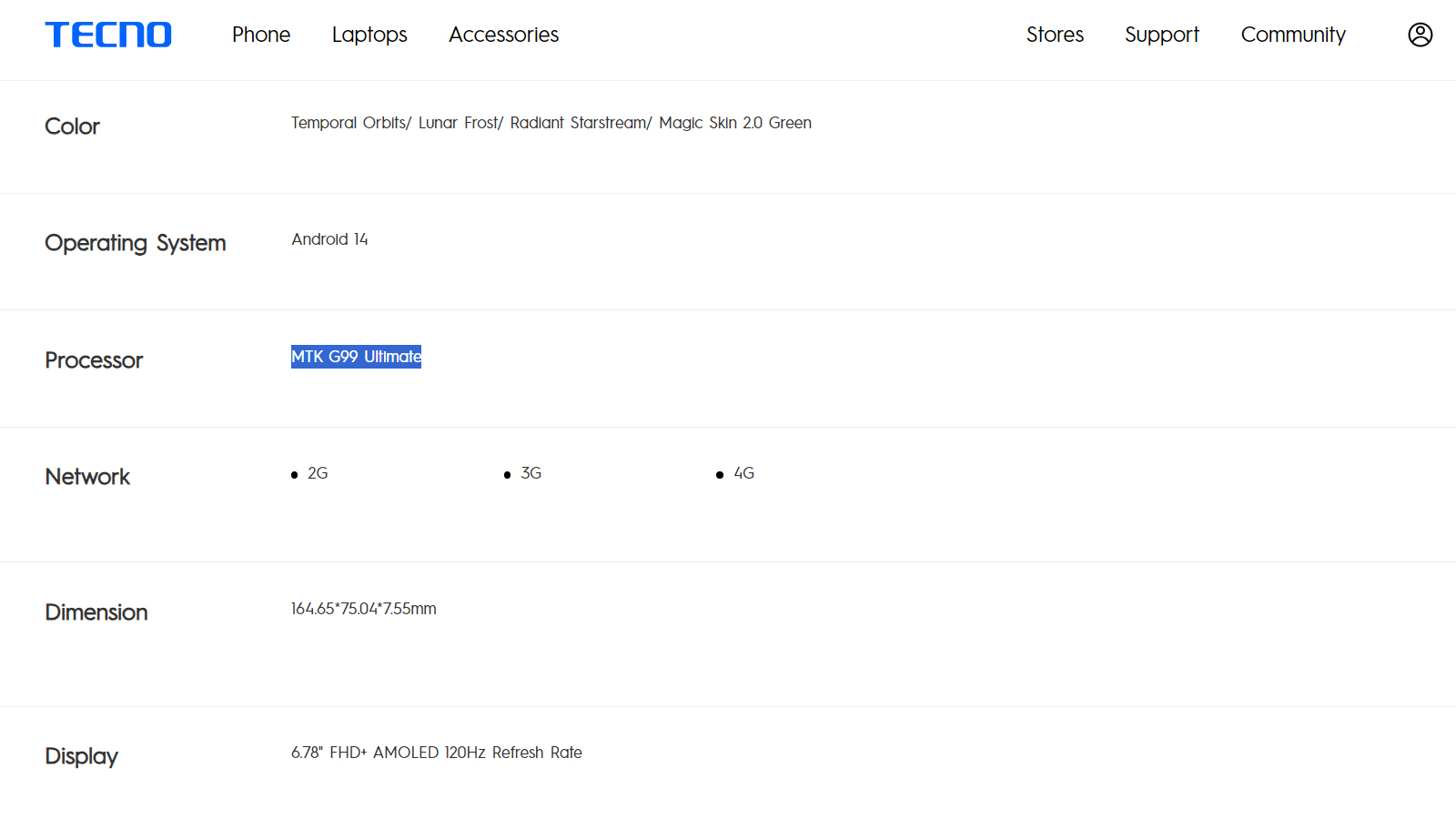Click the 3G network entry

[531, 473]
